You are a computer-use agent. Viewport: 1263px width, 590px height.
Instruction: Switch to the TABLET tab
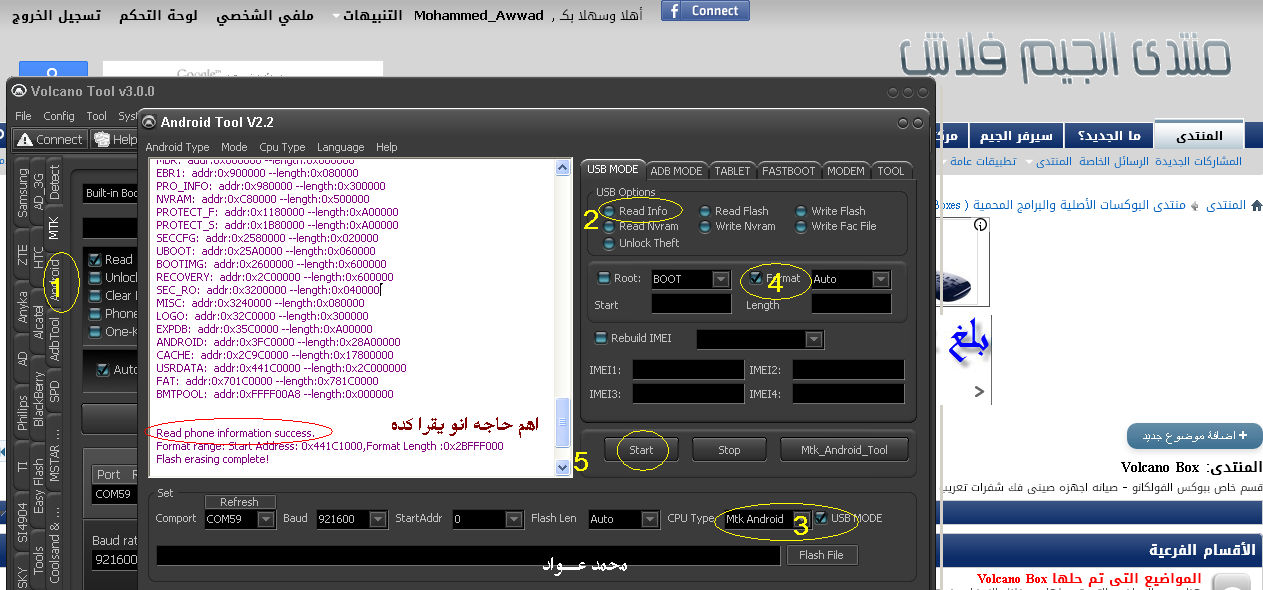[x=732, y=171]
